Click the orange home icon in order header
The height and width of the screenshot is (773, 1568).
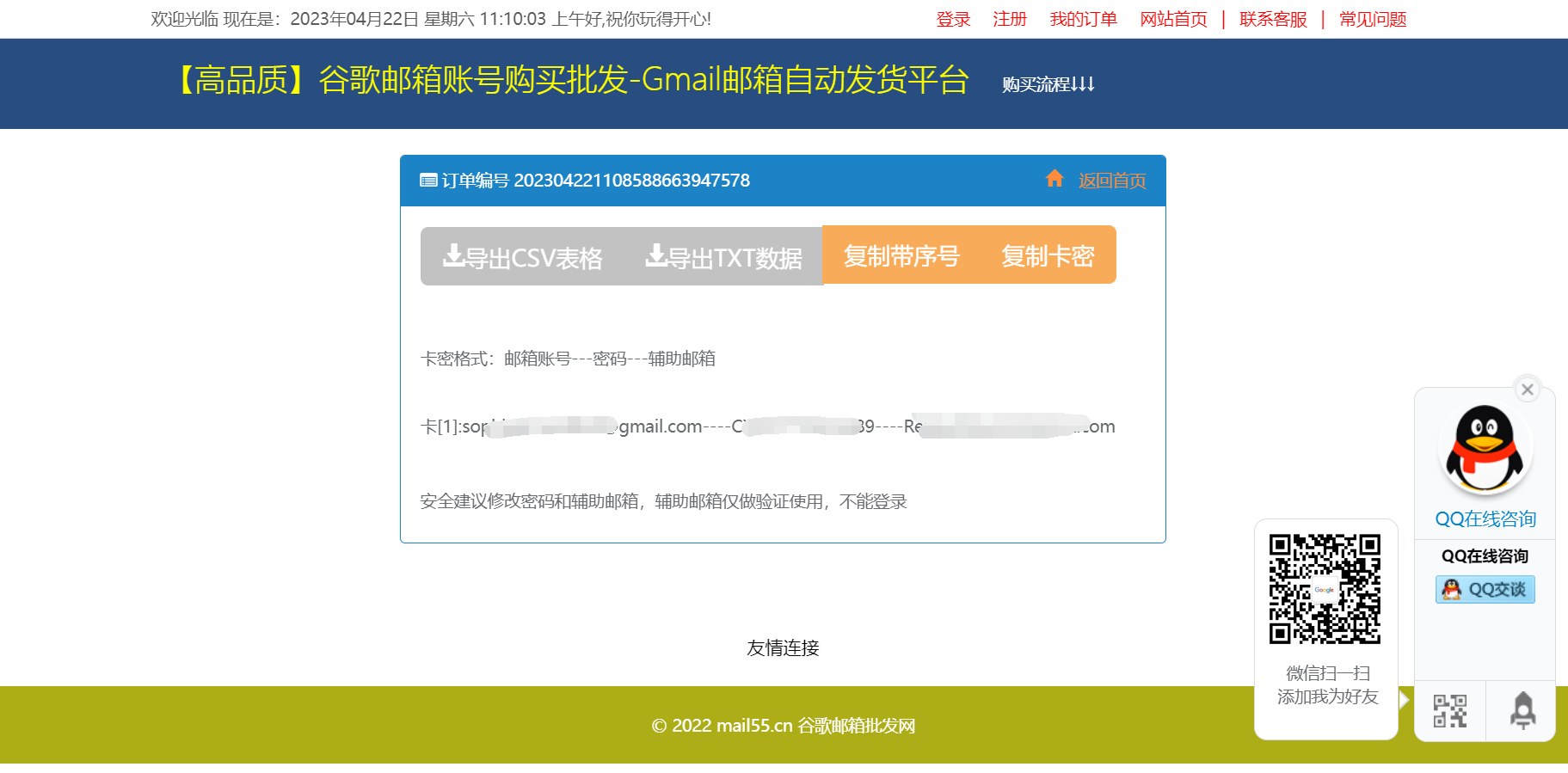click(1055, 178)
